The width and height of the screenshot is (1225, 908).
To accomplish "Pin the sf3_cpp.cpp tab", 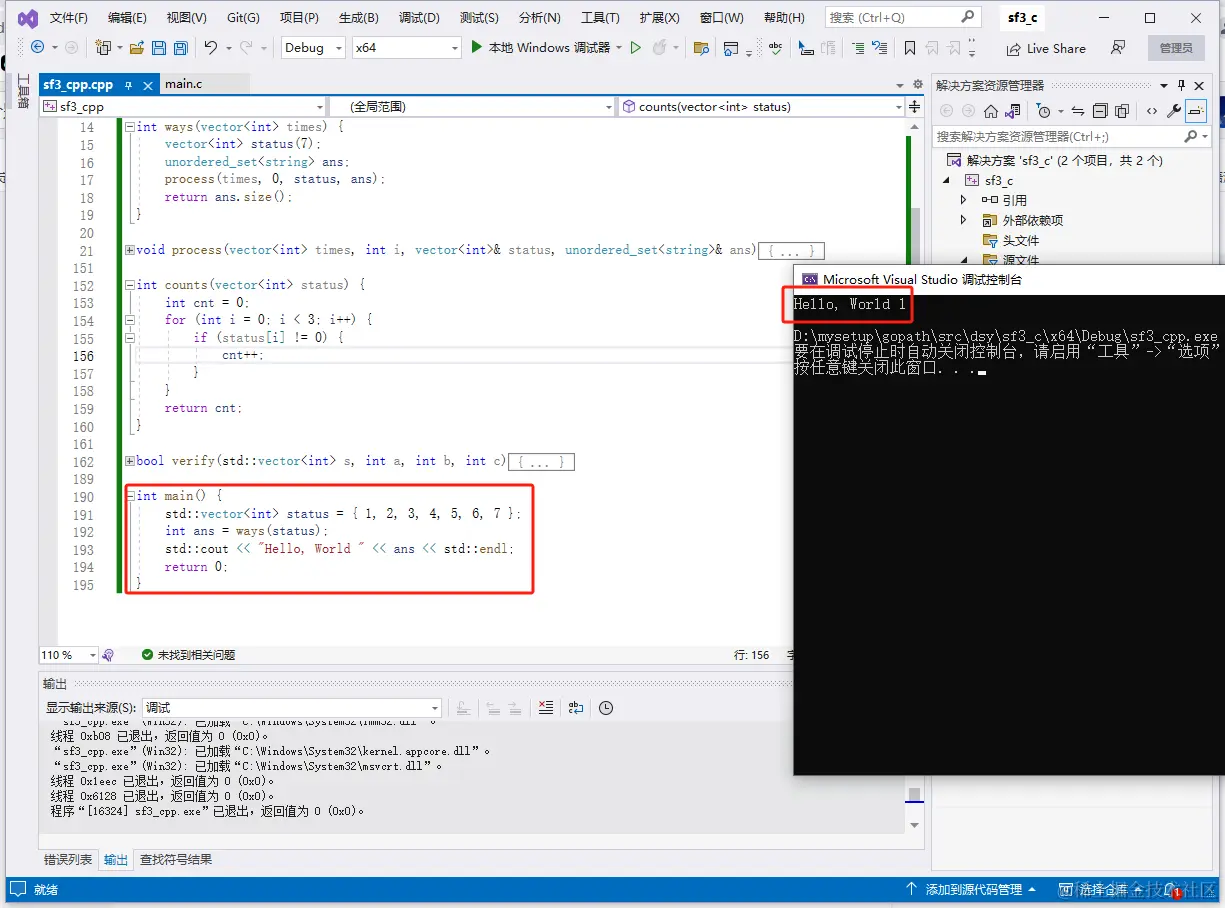I will tap(128, 85).
